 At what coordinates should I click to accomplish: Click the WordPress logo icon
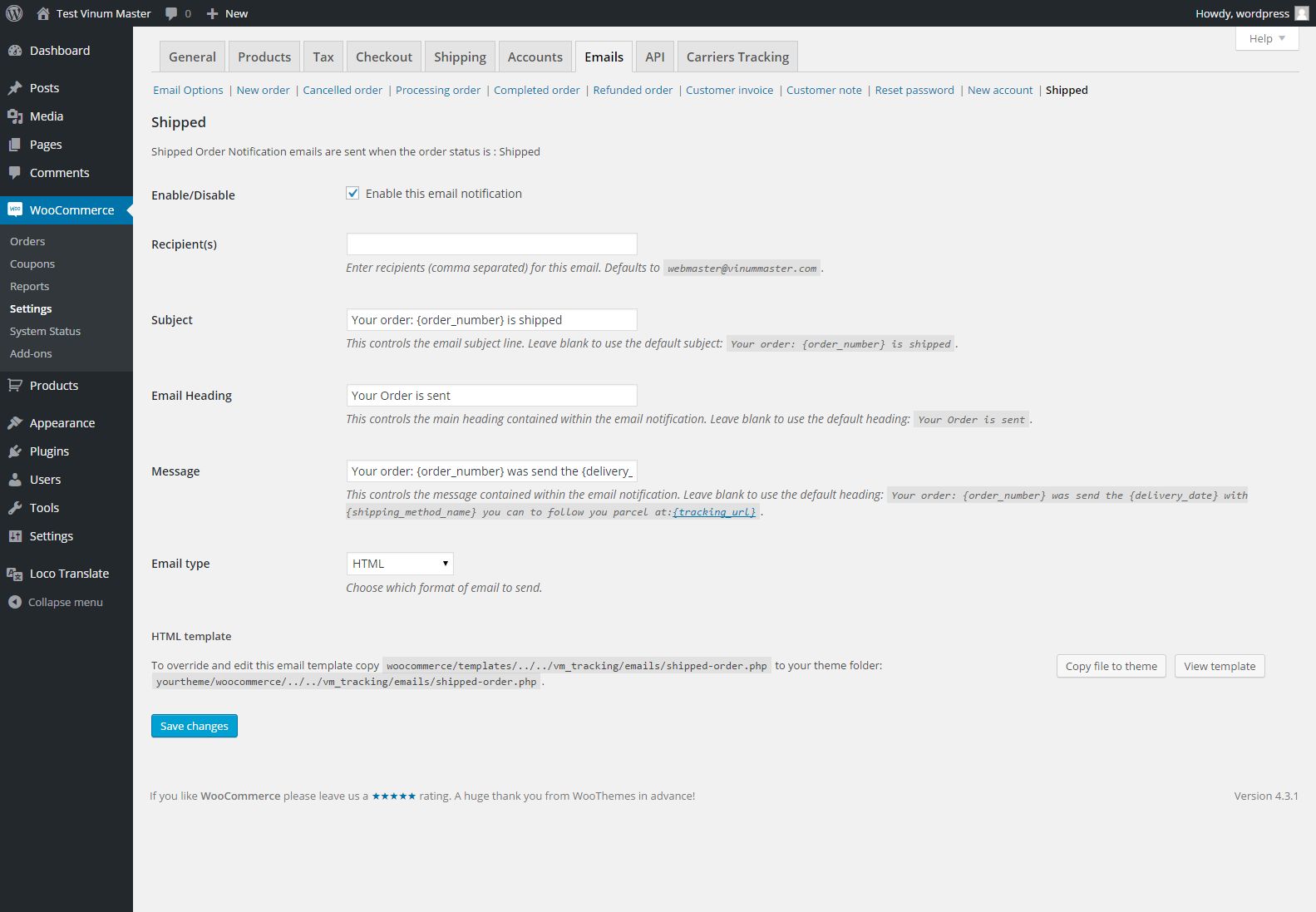[14, 13]
